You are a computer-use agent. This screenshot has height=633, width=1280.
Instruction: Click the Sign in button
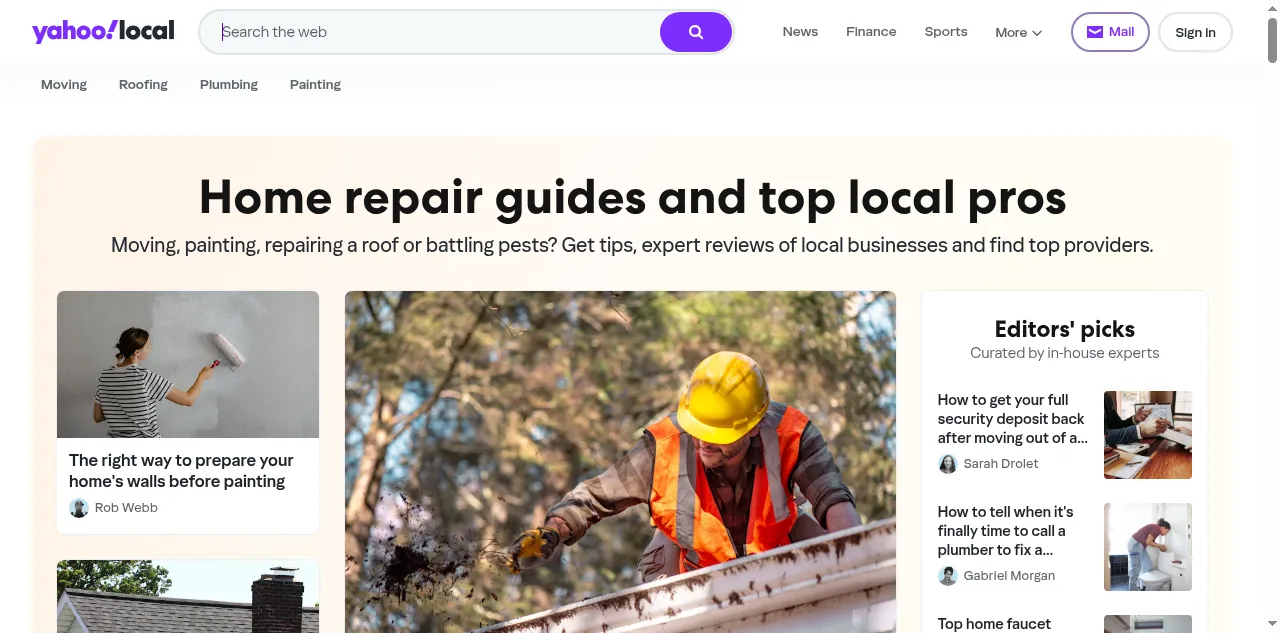pyautogui.click(x=1195, y=32)
